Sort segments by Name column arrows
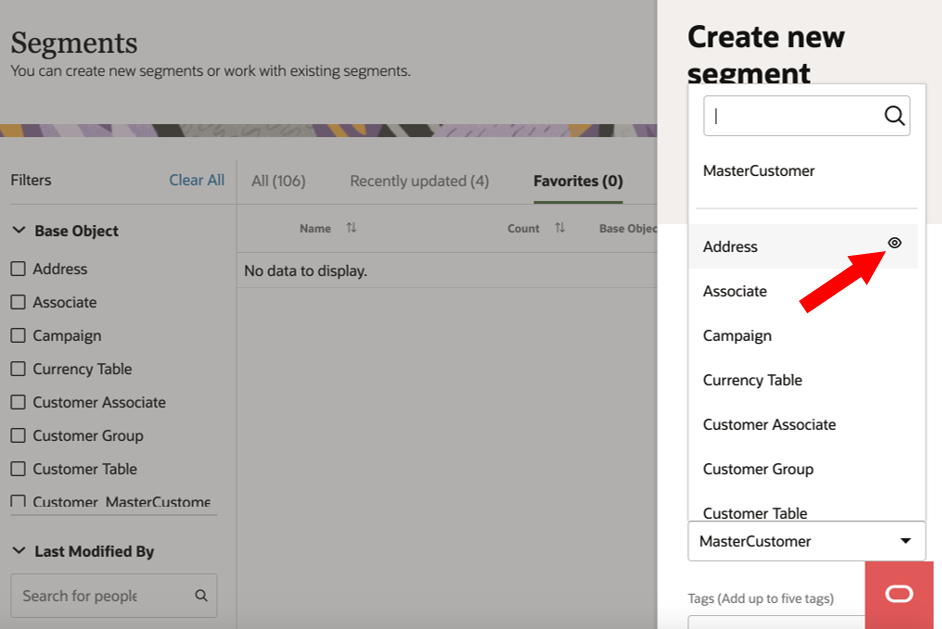 pyautogui.click(x=351, y=228)
